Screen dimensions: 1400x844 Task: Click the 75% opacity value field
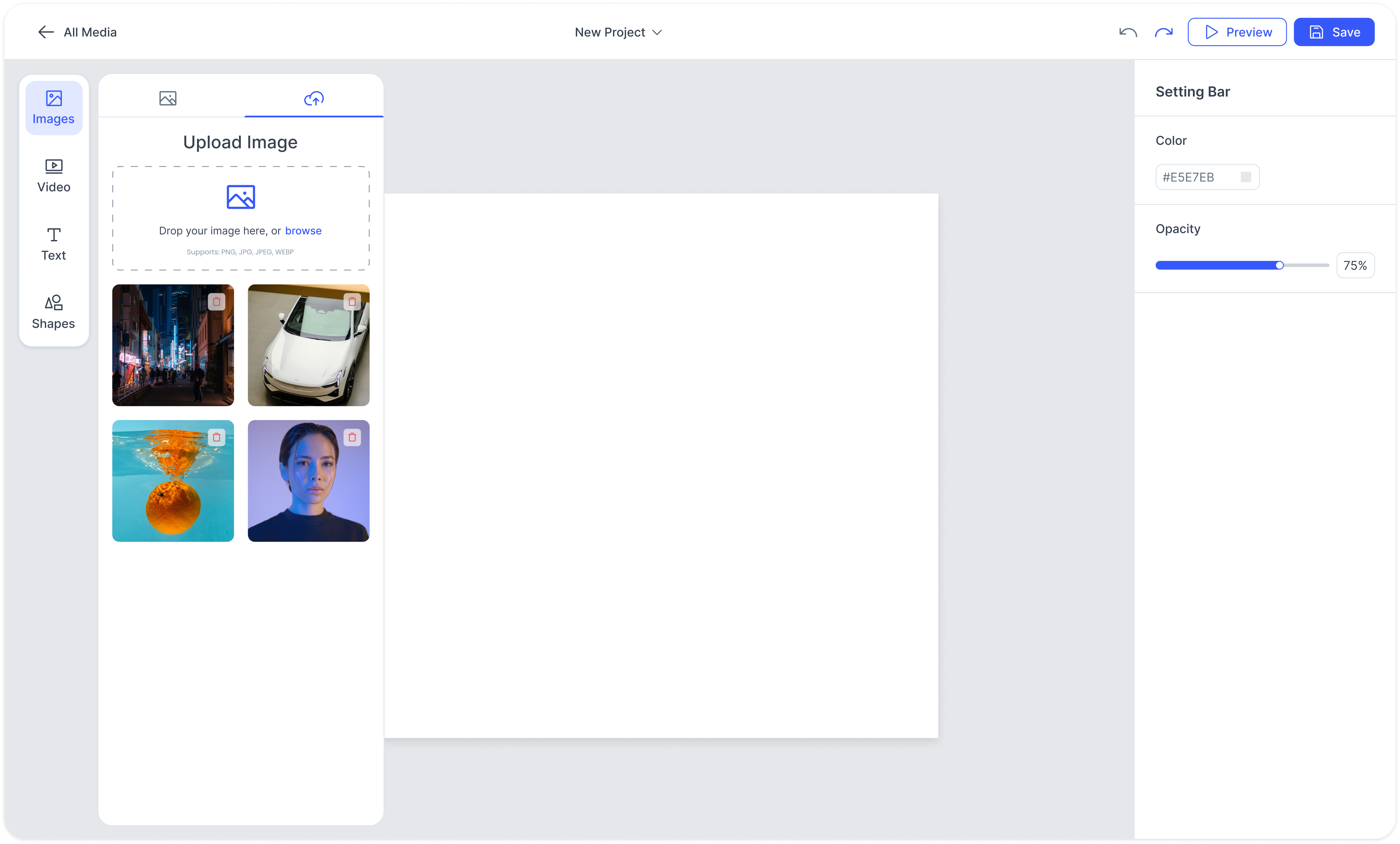1355,265
